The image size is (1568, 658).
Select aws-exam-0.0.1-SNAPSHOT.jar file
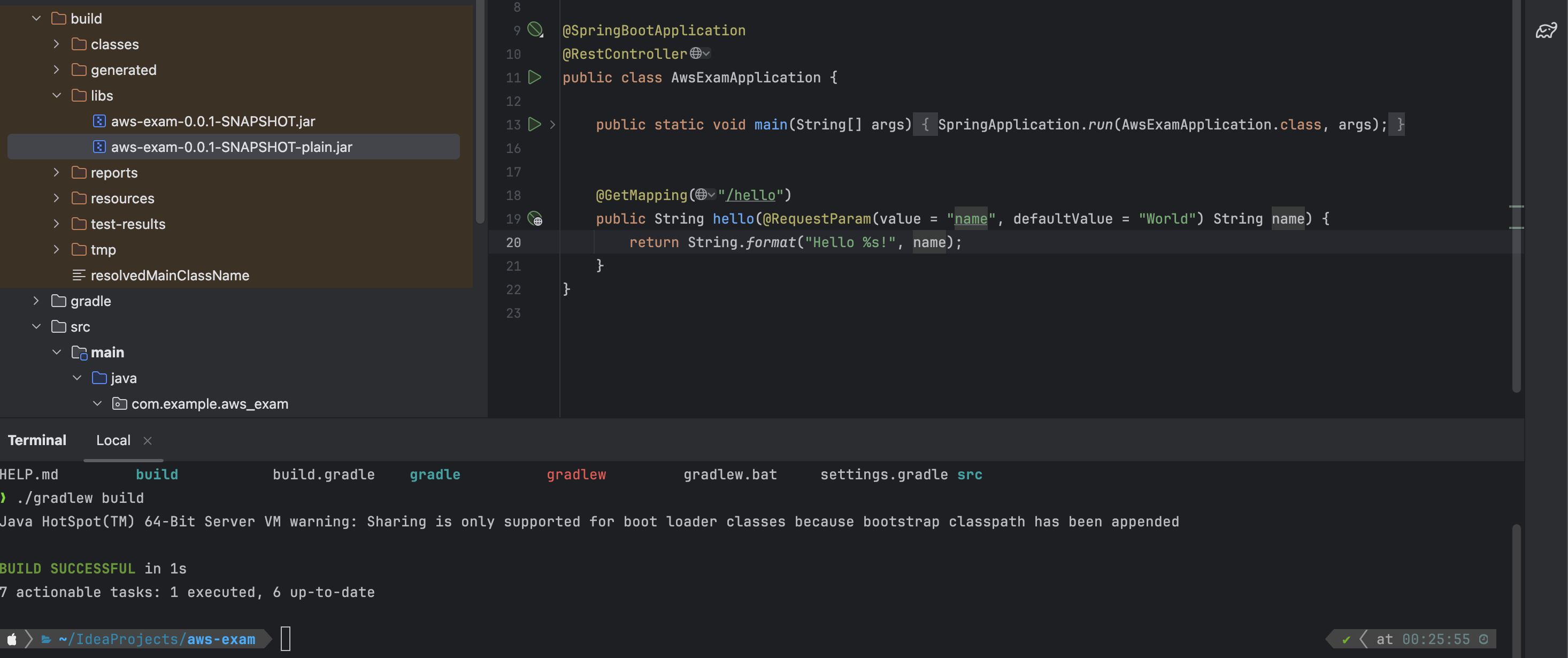(x=212, y=121)
